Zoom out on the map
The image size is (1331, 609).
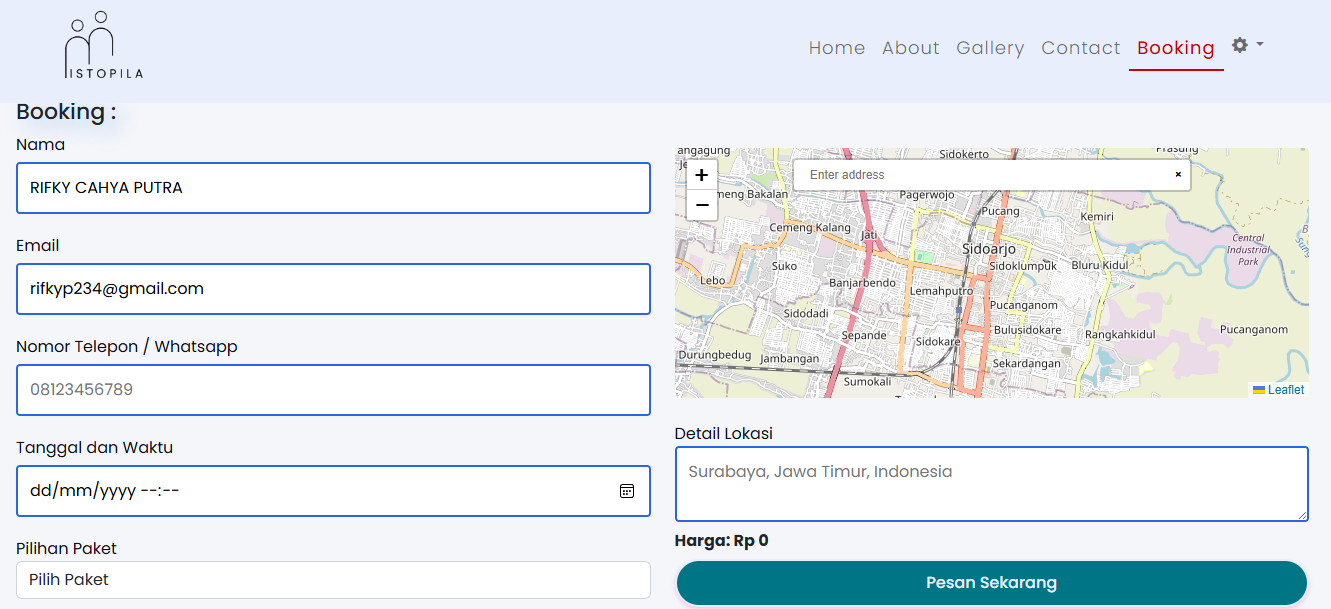tap(702, 205)
